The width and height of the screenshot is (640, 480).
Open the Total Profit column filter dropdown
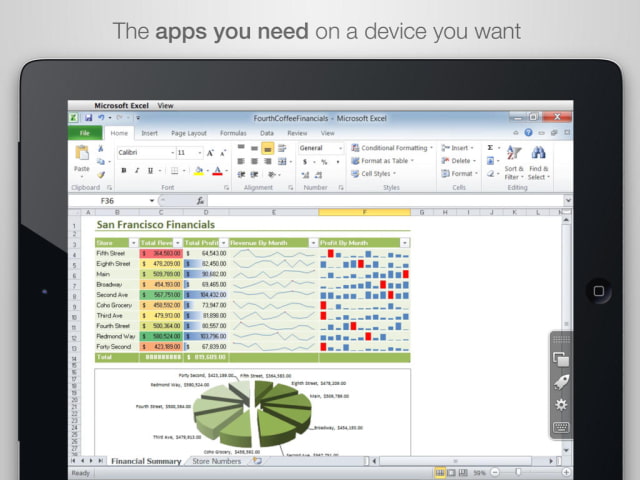click(223, 243)
